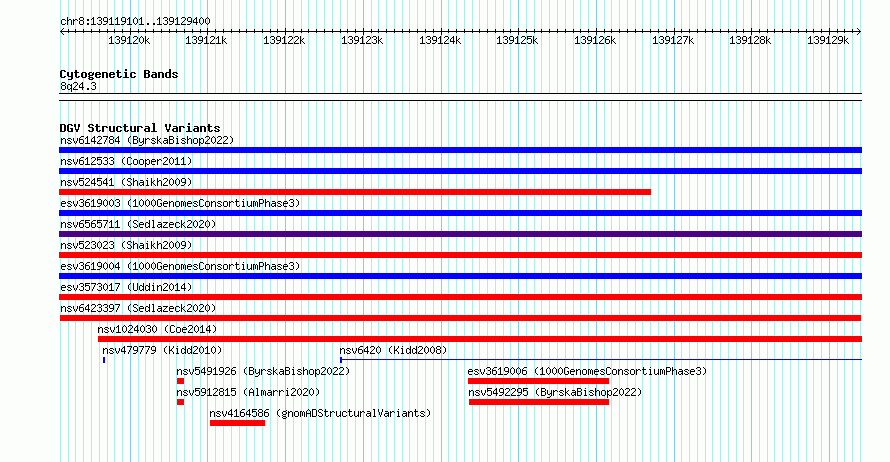Click the 139122k ruler position
Viewport: 890px width, 462px height.
(x=284, y=40)
